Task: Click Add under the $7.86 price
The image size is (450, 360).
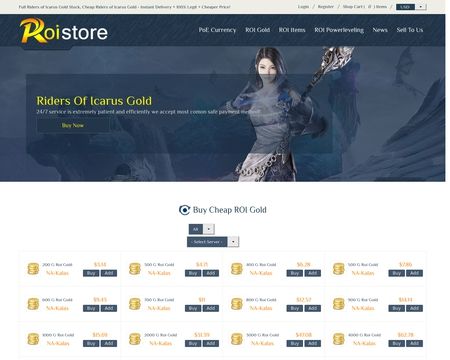Action: (x=415, y=273)
